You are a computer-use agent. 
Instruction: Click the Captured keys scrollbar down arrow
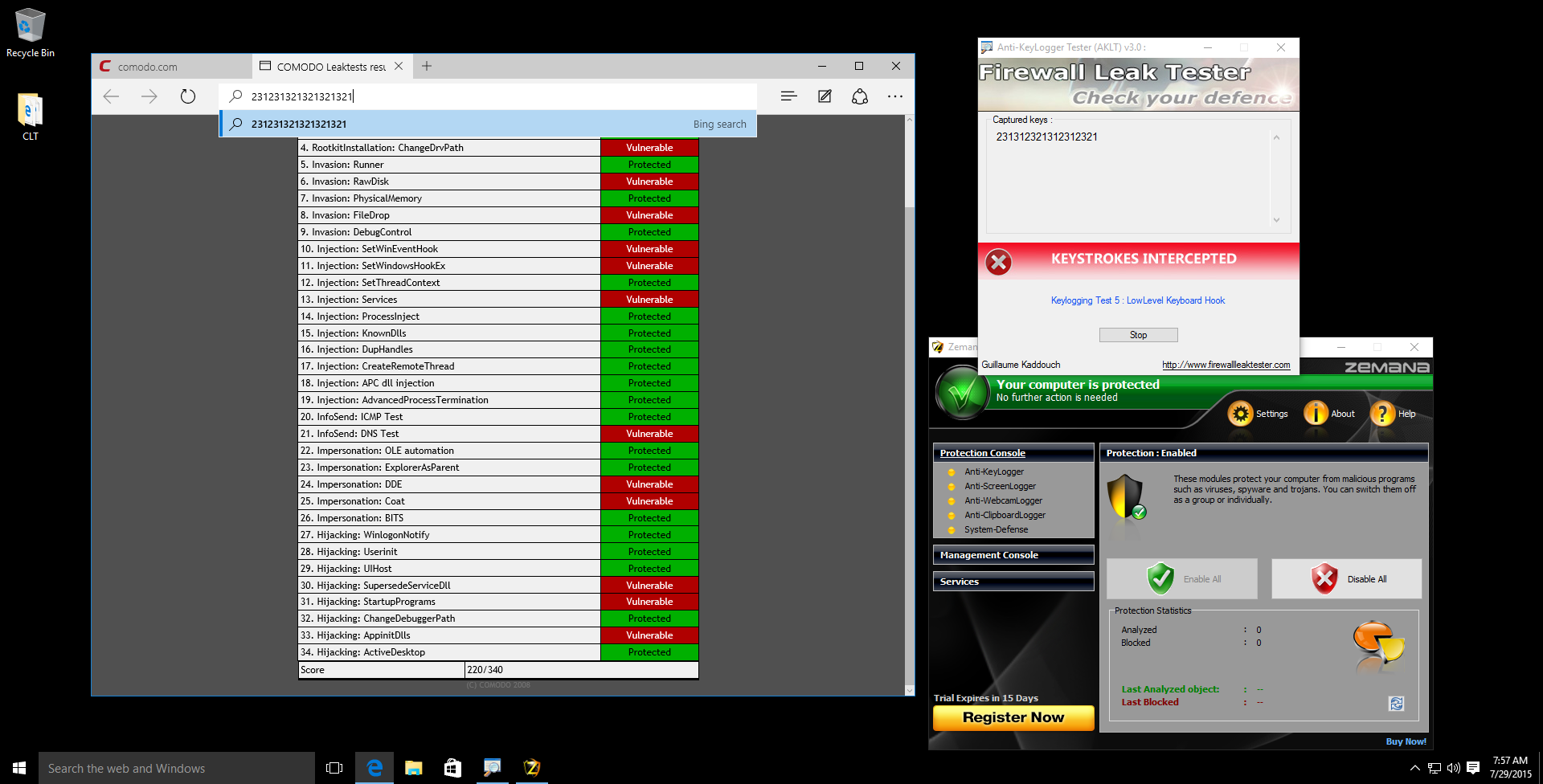1276,220
